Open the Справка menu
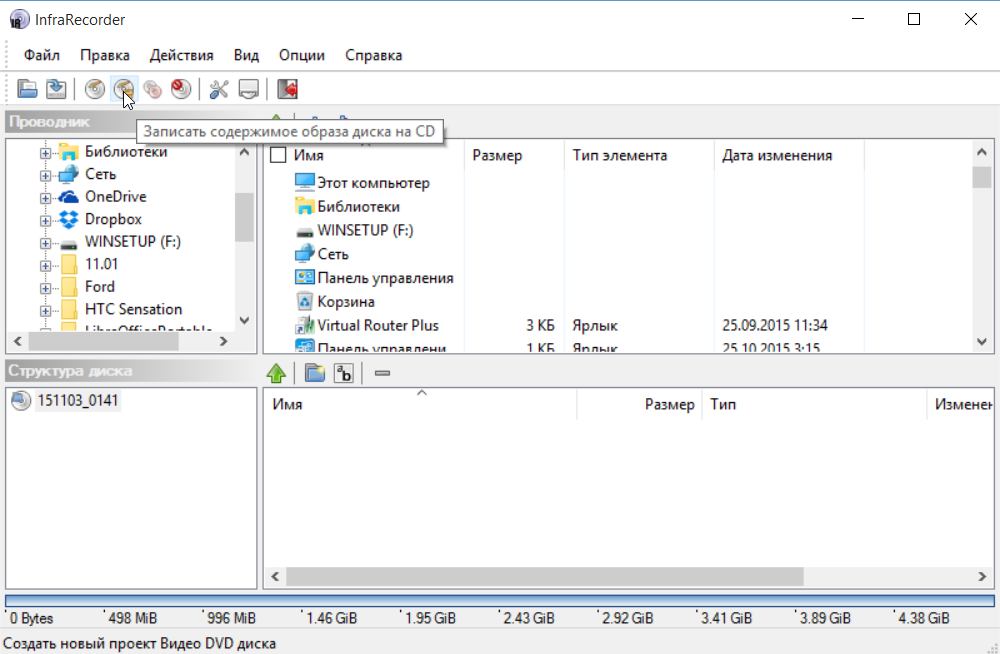1000x654 pixels. pos(374,56)
